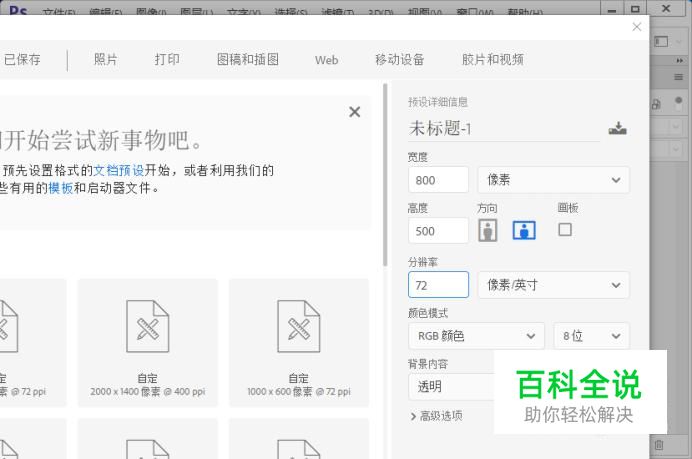Viewport: 692px width, 459px height.
Task: Expand 高级选项 advanced options
Action: pos(436,416)
